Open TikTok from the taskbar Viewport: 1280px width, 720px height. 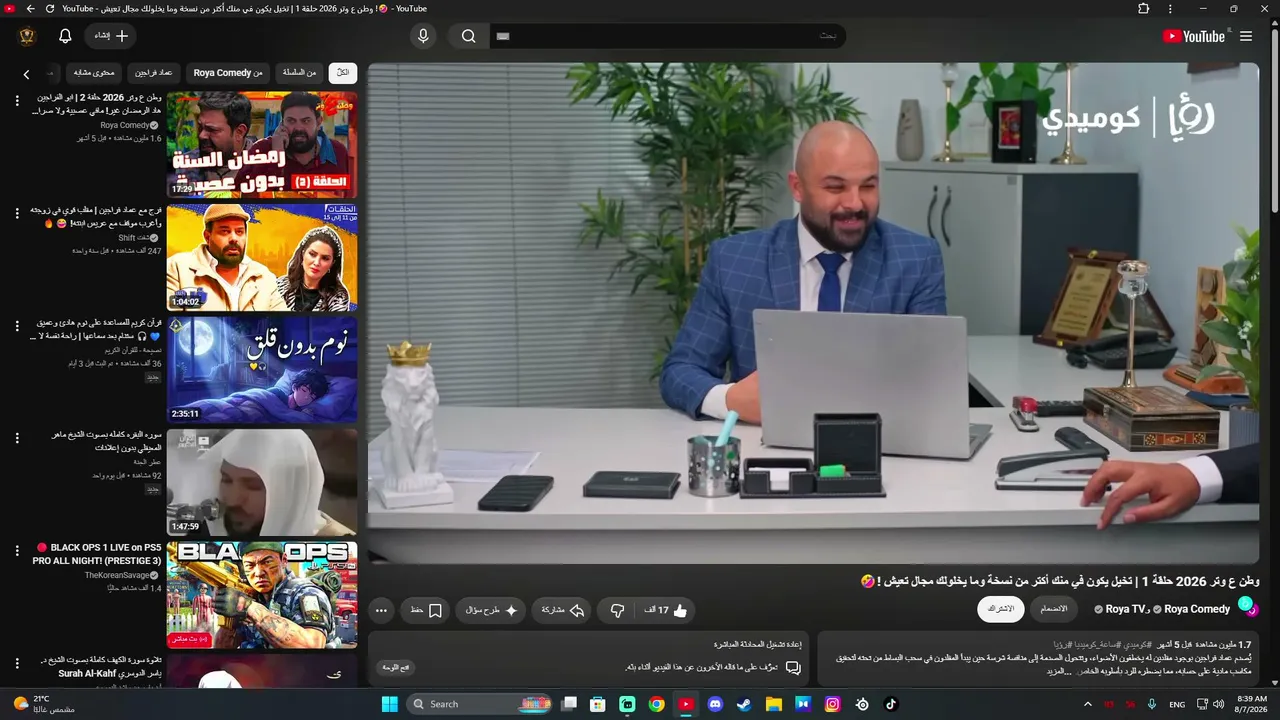click(x=891, y=704)
